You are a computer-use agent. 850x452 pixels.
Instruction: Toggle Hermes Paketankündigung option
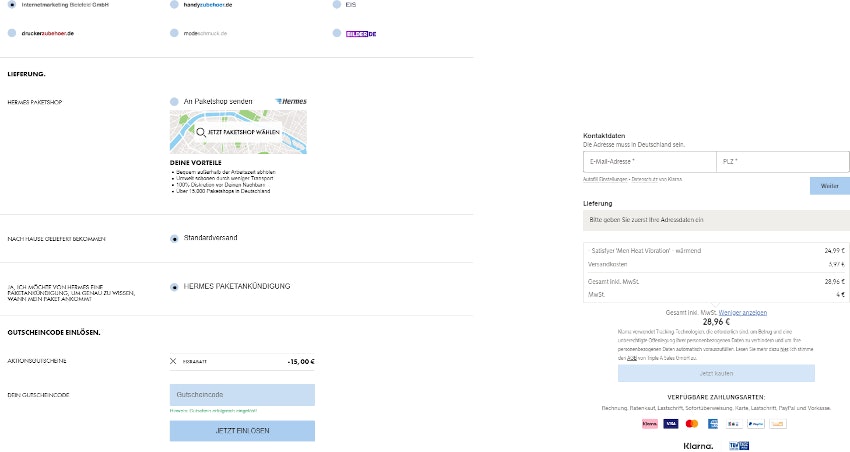[x=175, y=286]
